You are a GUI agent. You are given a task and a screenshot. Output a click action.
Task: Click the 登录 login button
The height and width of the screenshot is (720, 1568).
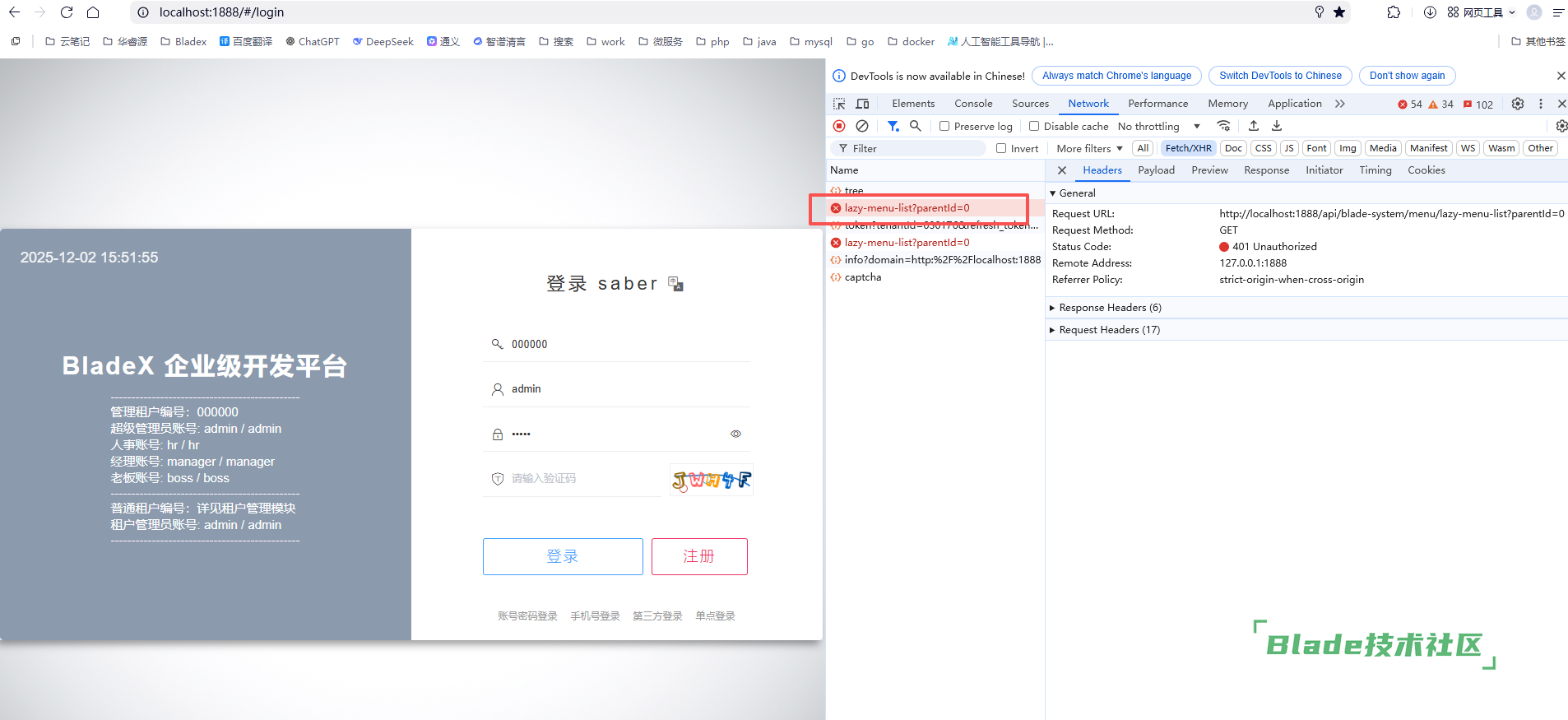point(563,556)
